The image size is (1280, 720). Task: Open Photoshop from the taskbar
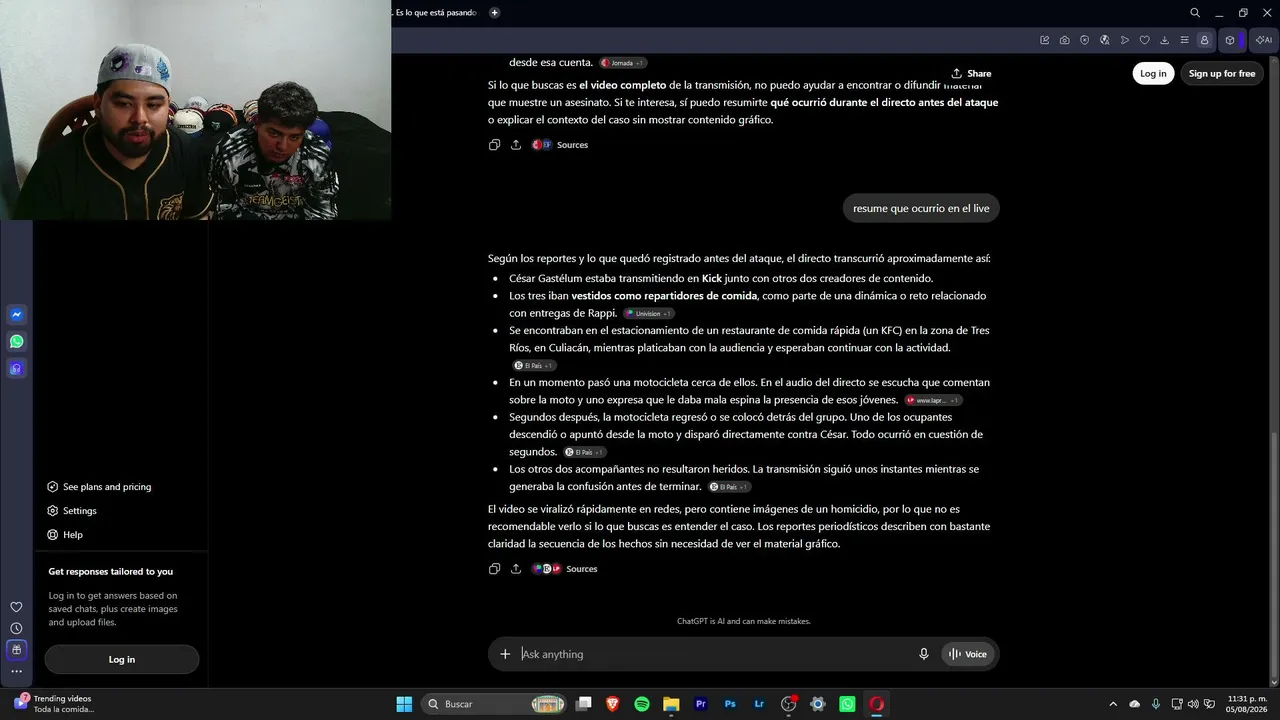pyautogui.click(x=730, y=704)
